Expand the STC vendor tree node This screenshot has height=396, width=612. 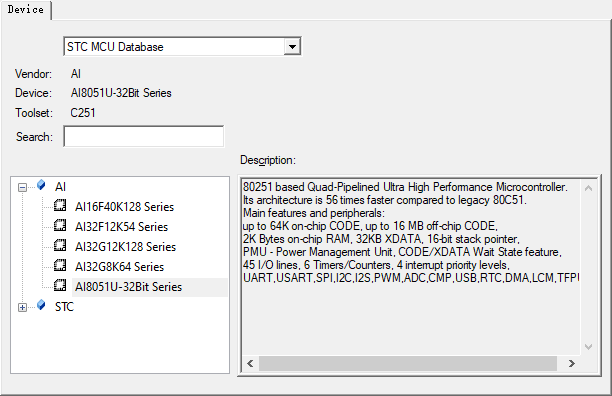22,308
